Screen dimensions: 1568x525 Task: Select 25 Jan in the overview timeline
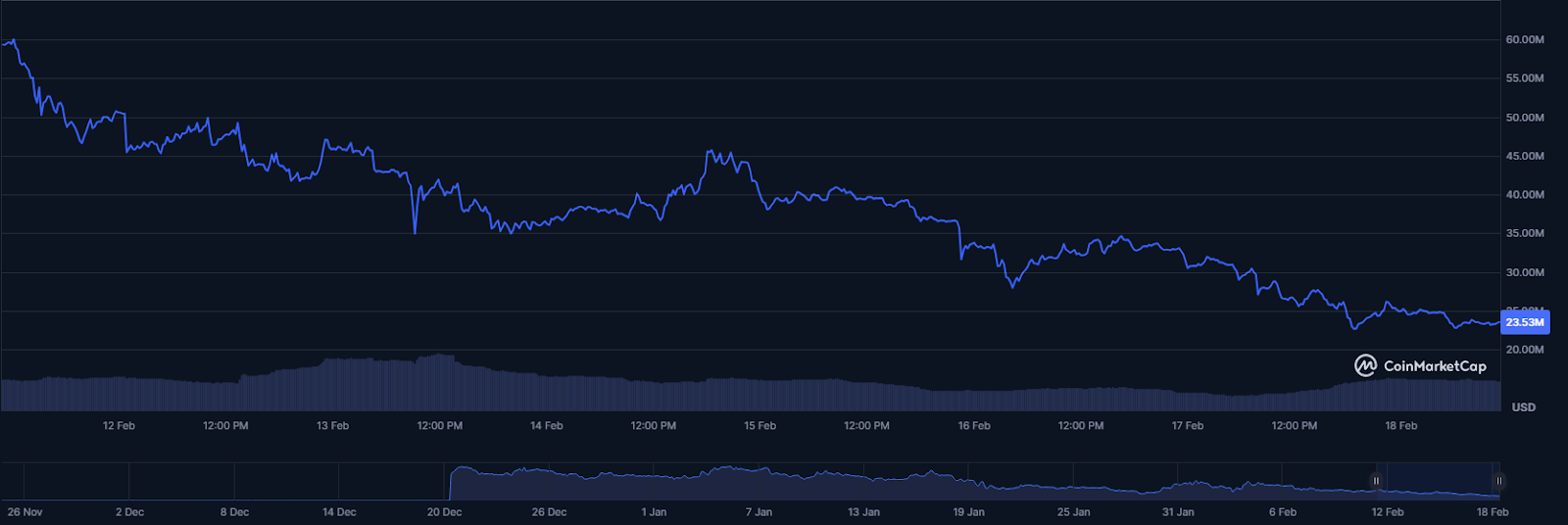(1073, 512)
